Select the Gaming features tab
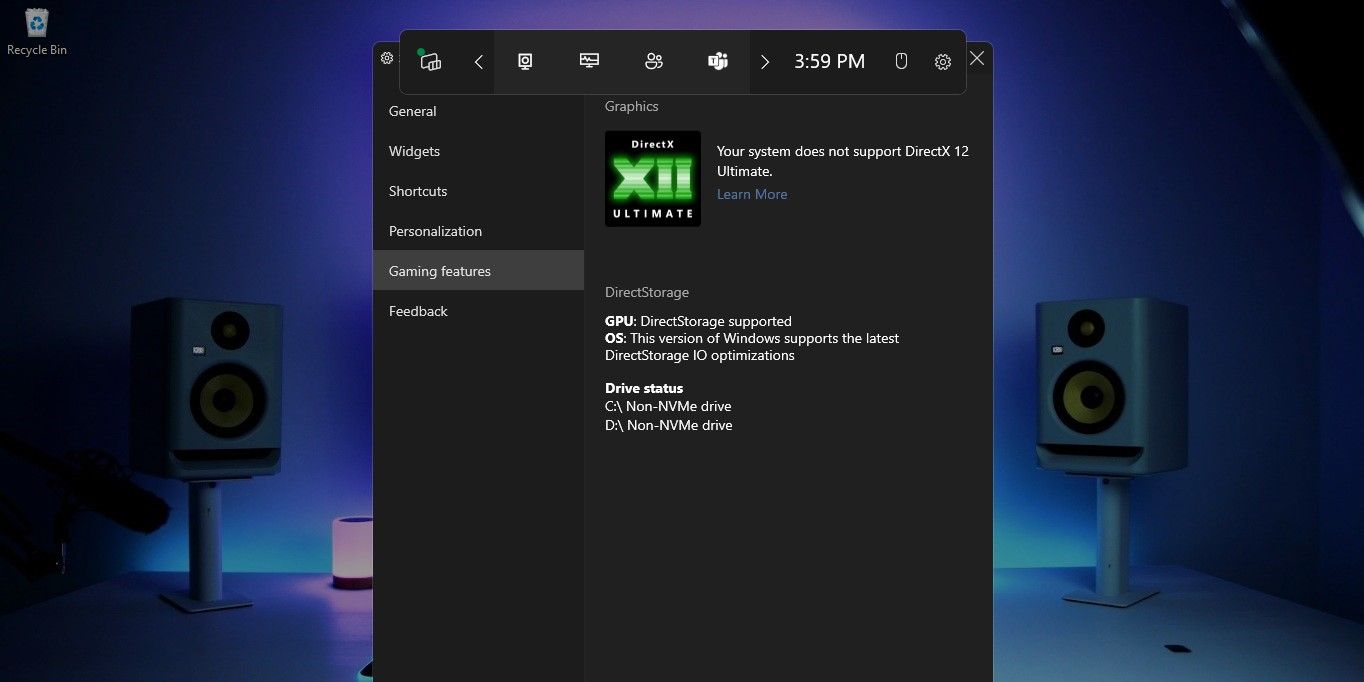The image size is (1364, 682). click(440, 271)
